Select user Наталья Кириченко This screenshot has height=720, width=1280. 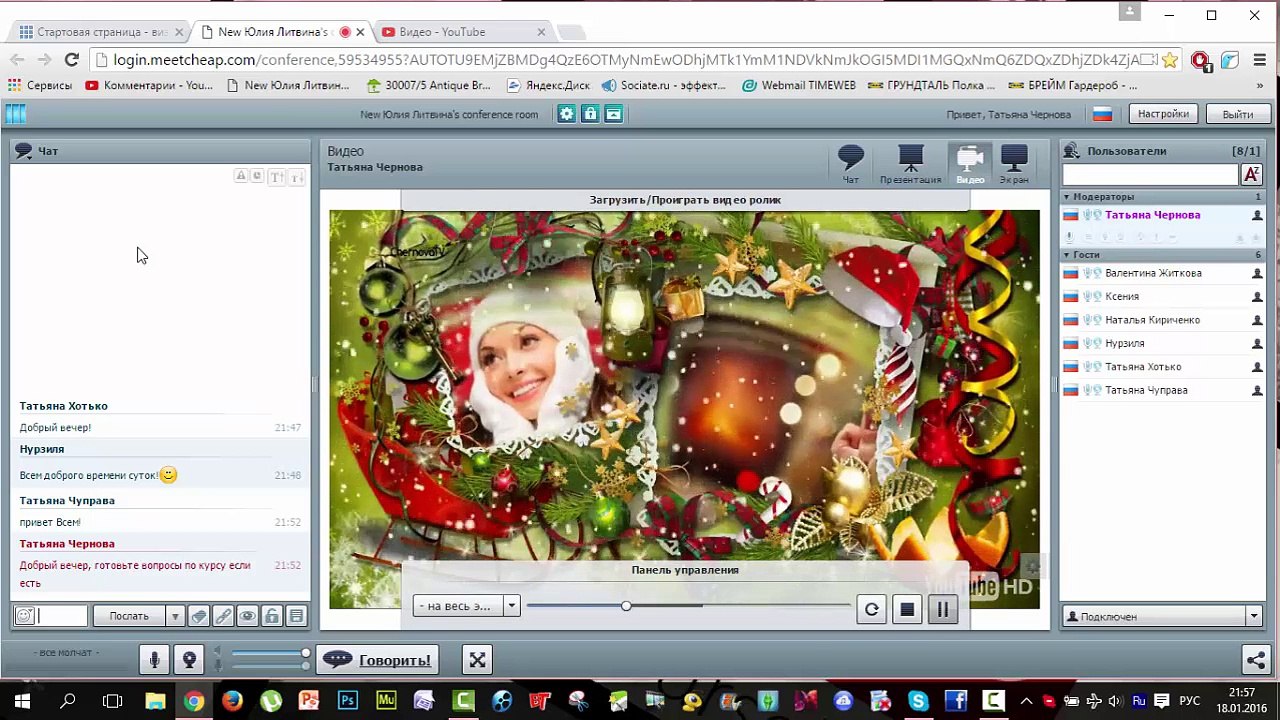pyautogui.click(x=1162, y=320)
